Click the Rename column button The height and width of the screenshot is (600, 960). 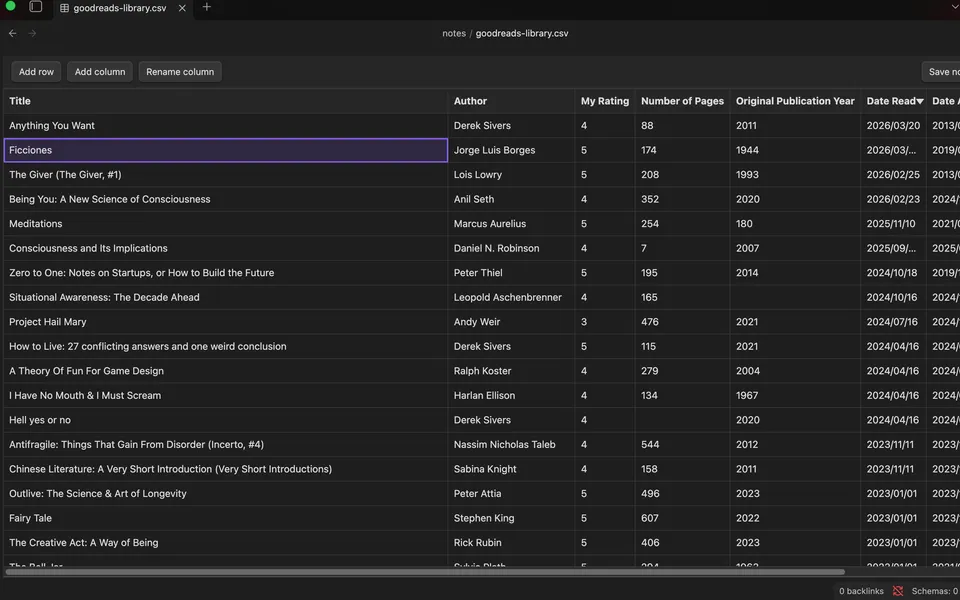click(x=180, y=72)
